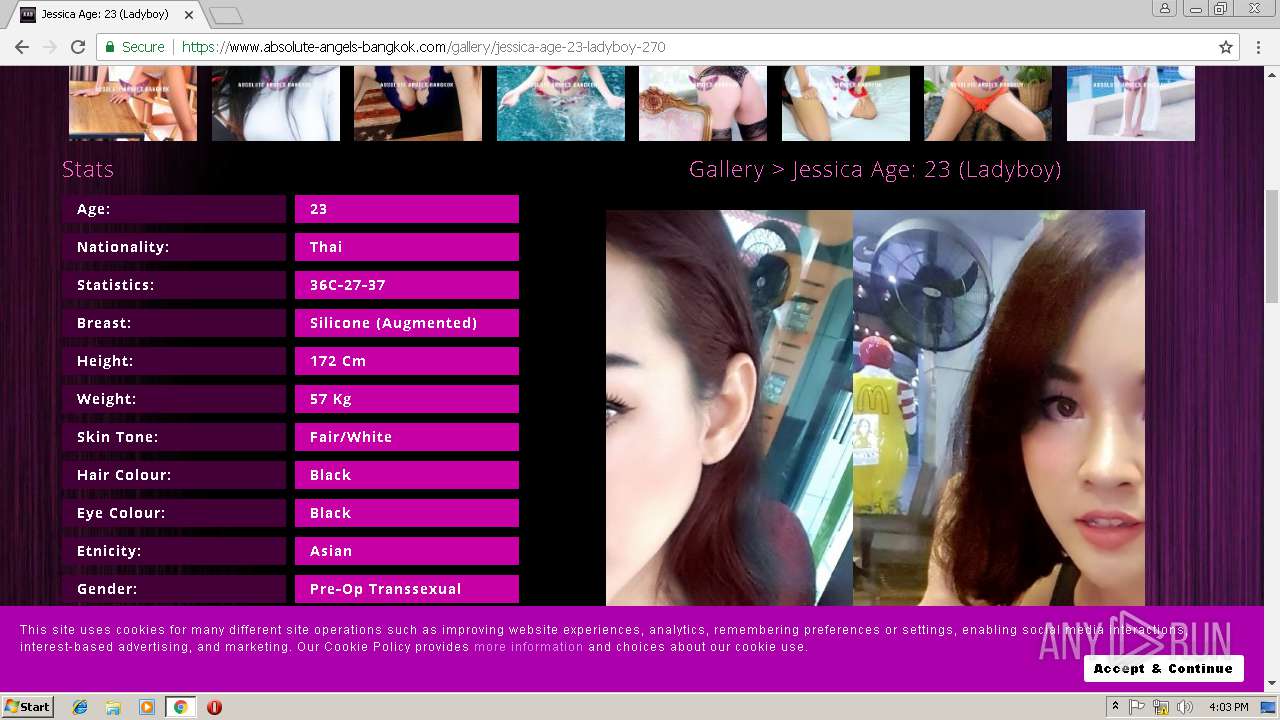Show hidden system tray icons
This screenshot has width=1280, height=720.
click(1115, 707)
